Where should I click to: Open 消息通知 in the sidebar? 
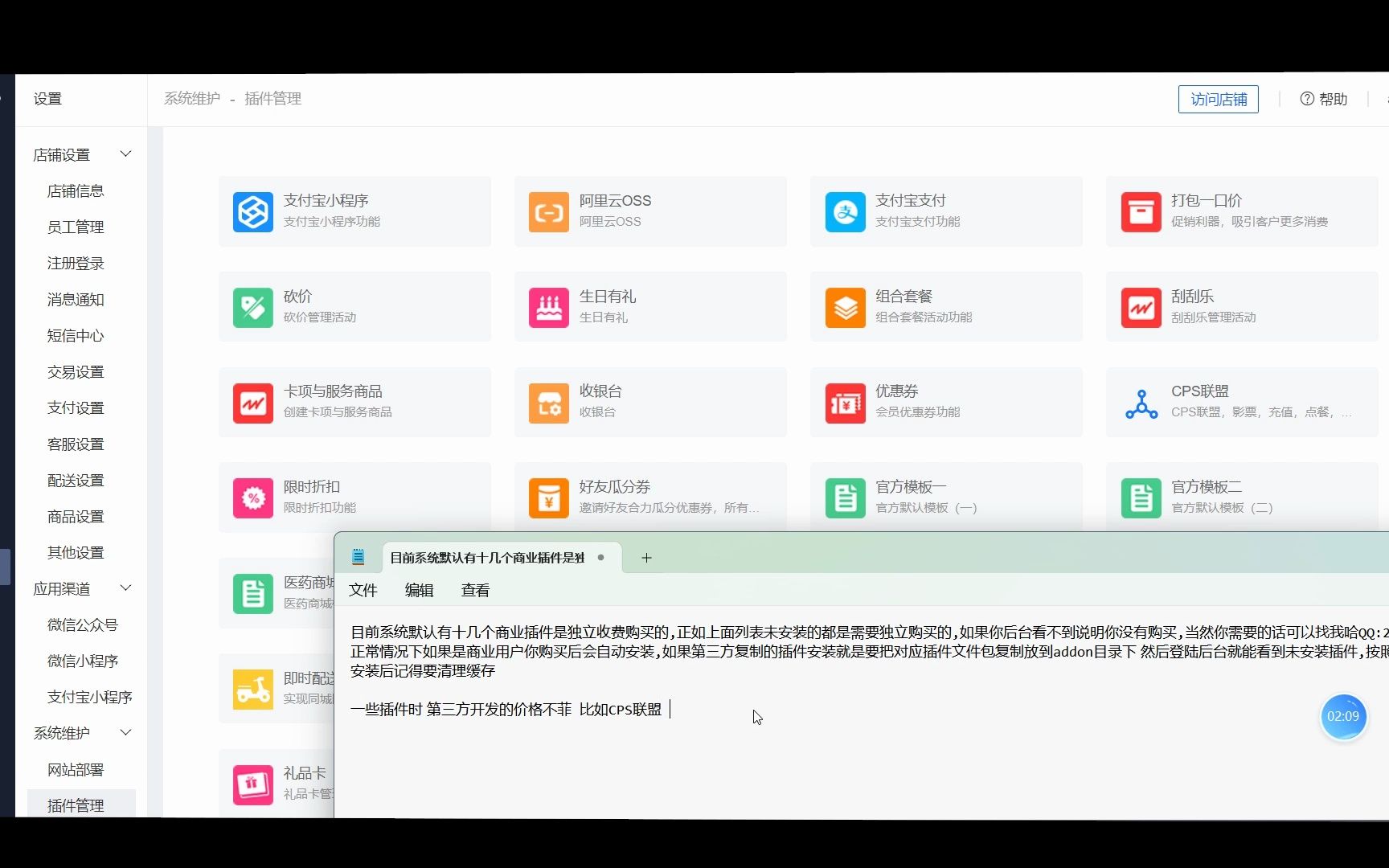[x=76, y=300]
